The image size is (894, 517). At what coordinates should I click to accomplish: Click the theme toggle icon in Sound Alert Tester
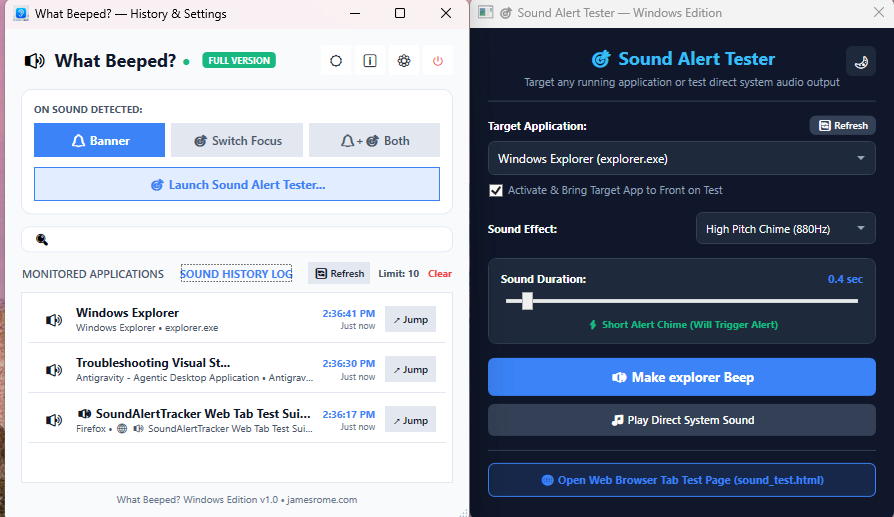(x=861, y=62)
